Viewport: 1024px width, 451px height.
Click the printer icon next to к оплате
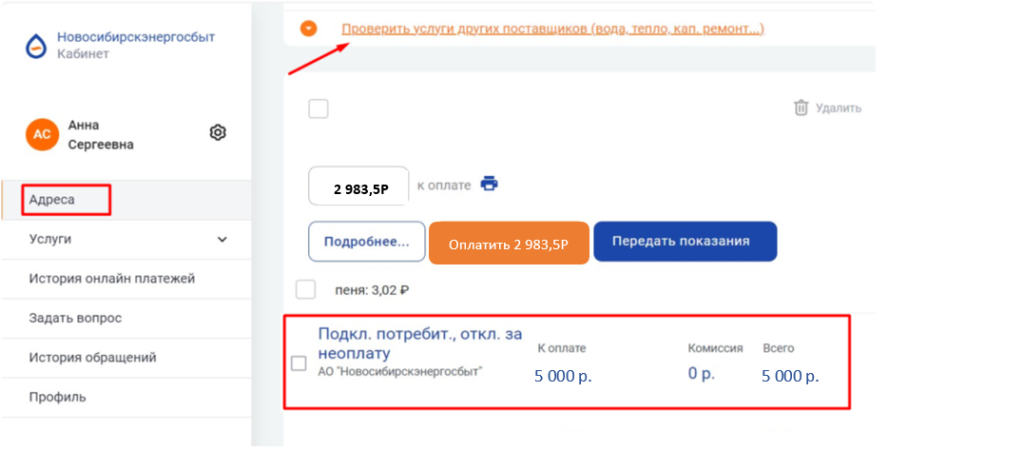pos(489,183)
